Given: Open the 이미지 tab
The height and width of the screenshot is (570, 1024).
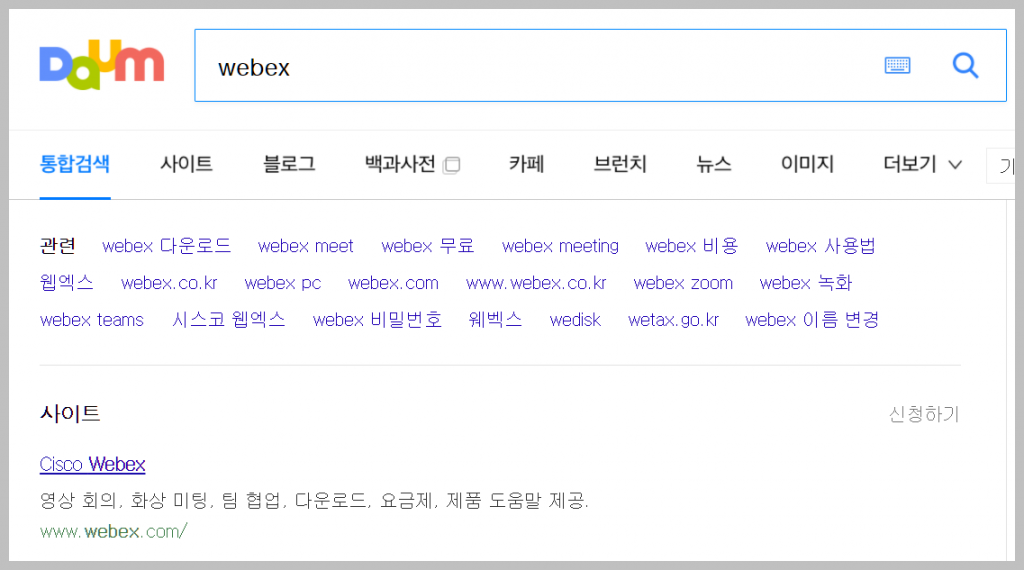Looking at the screenshot, I should pos(807,163).
